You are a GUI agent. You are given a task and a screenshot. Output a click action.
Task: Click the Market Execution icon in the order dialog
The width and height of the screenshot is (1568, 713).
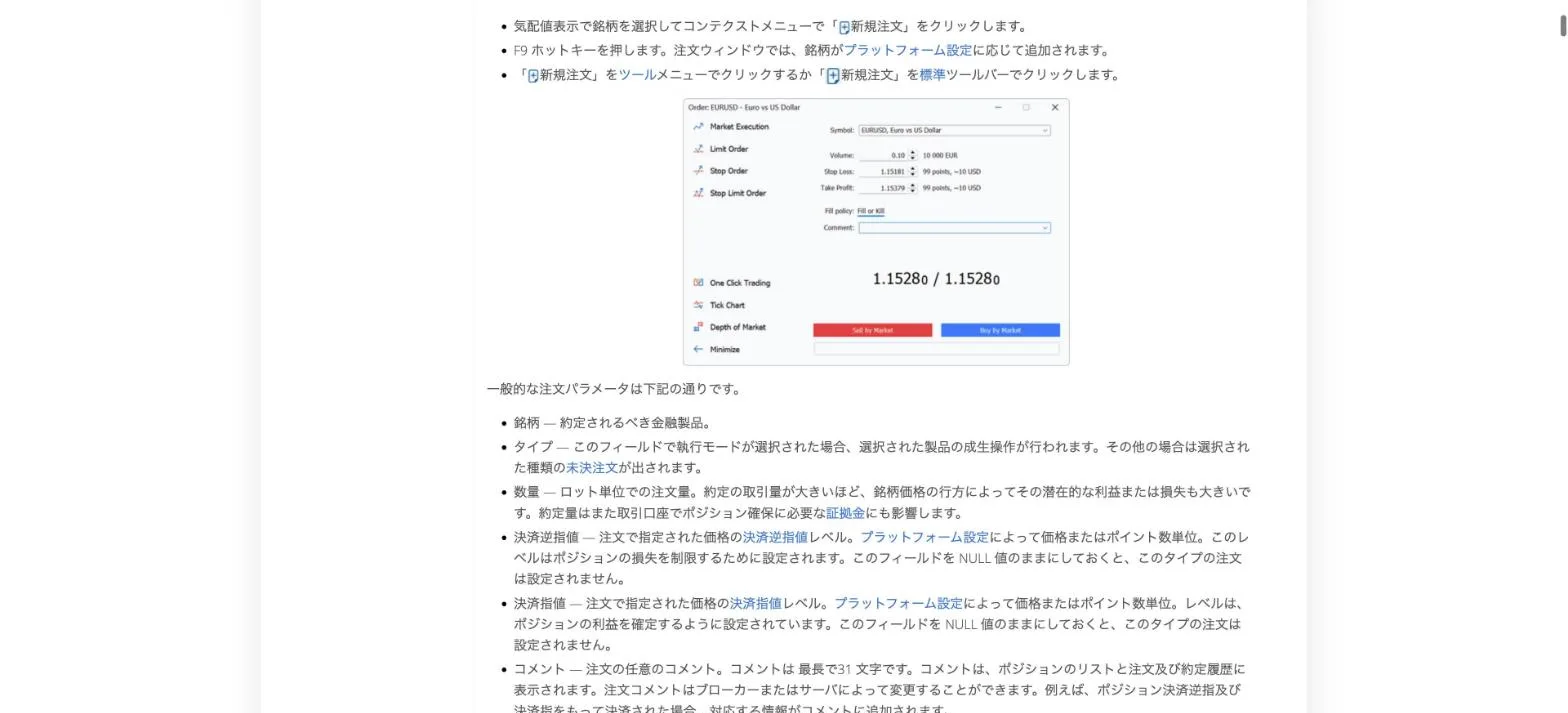[x=698, y=127]
